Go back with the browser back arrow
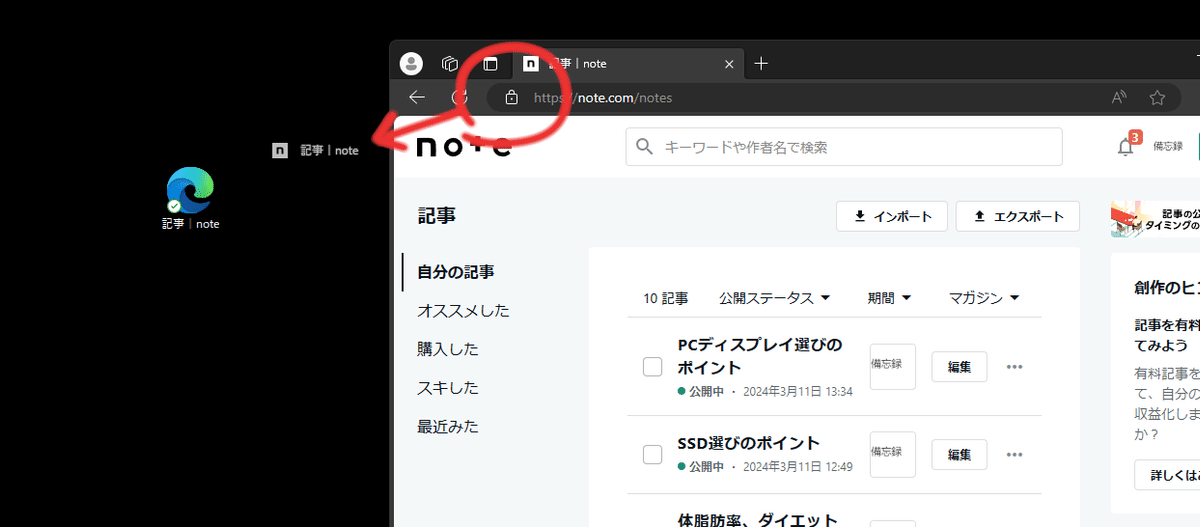The image size is (1200, 527). coord(417,97)
